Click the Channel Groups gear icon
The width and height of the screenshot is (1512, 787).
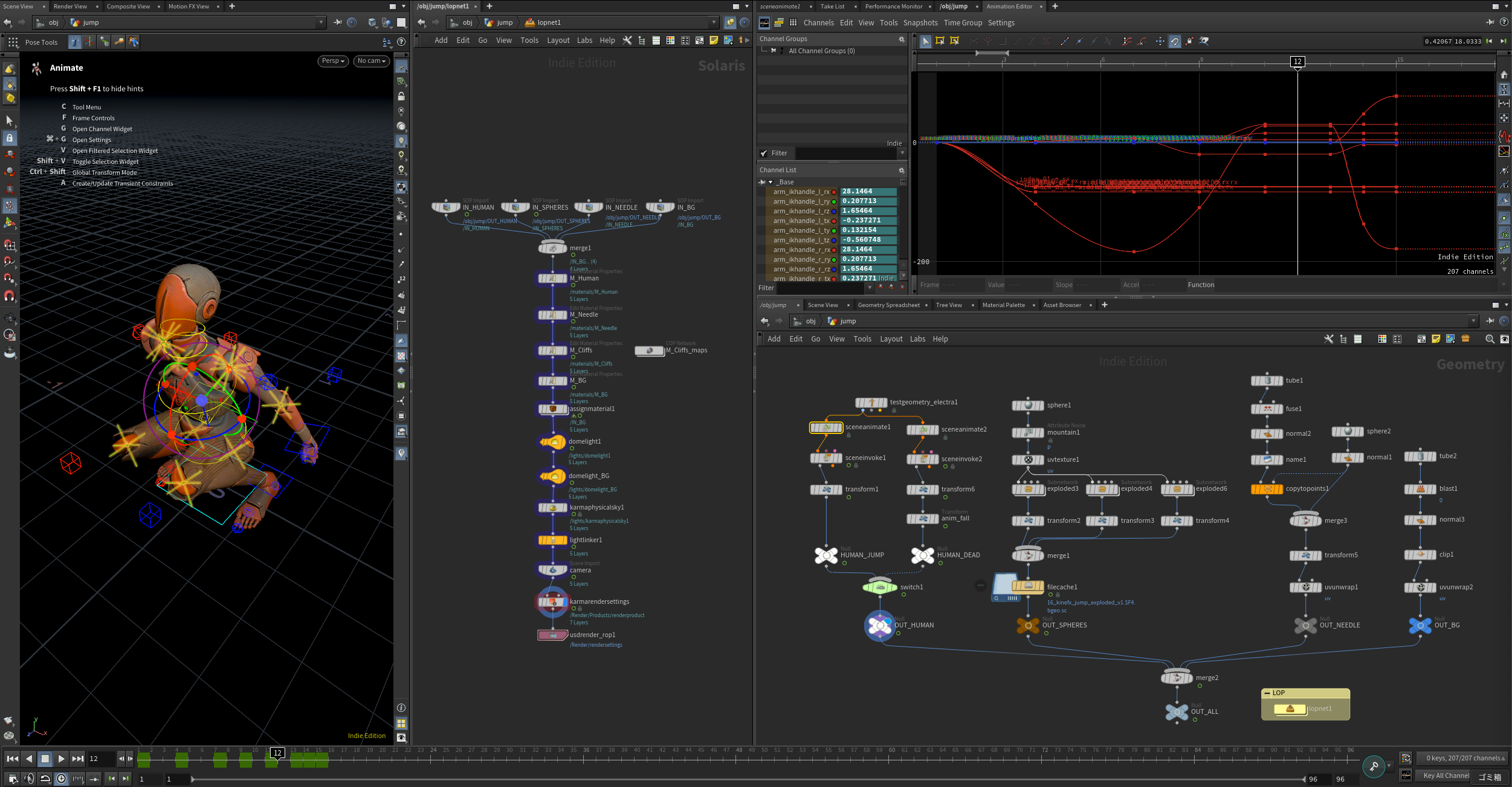902,39
